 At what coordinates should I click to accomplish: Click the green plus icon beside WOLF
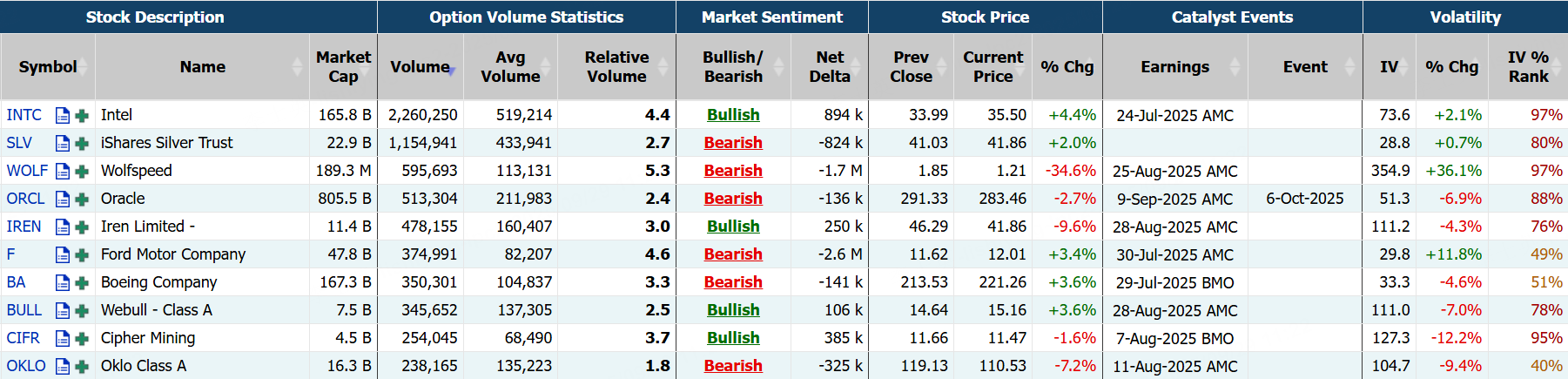tap(82, 172)
